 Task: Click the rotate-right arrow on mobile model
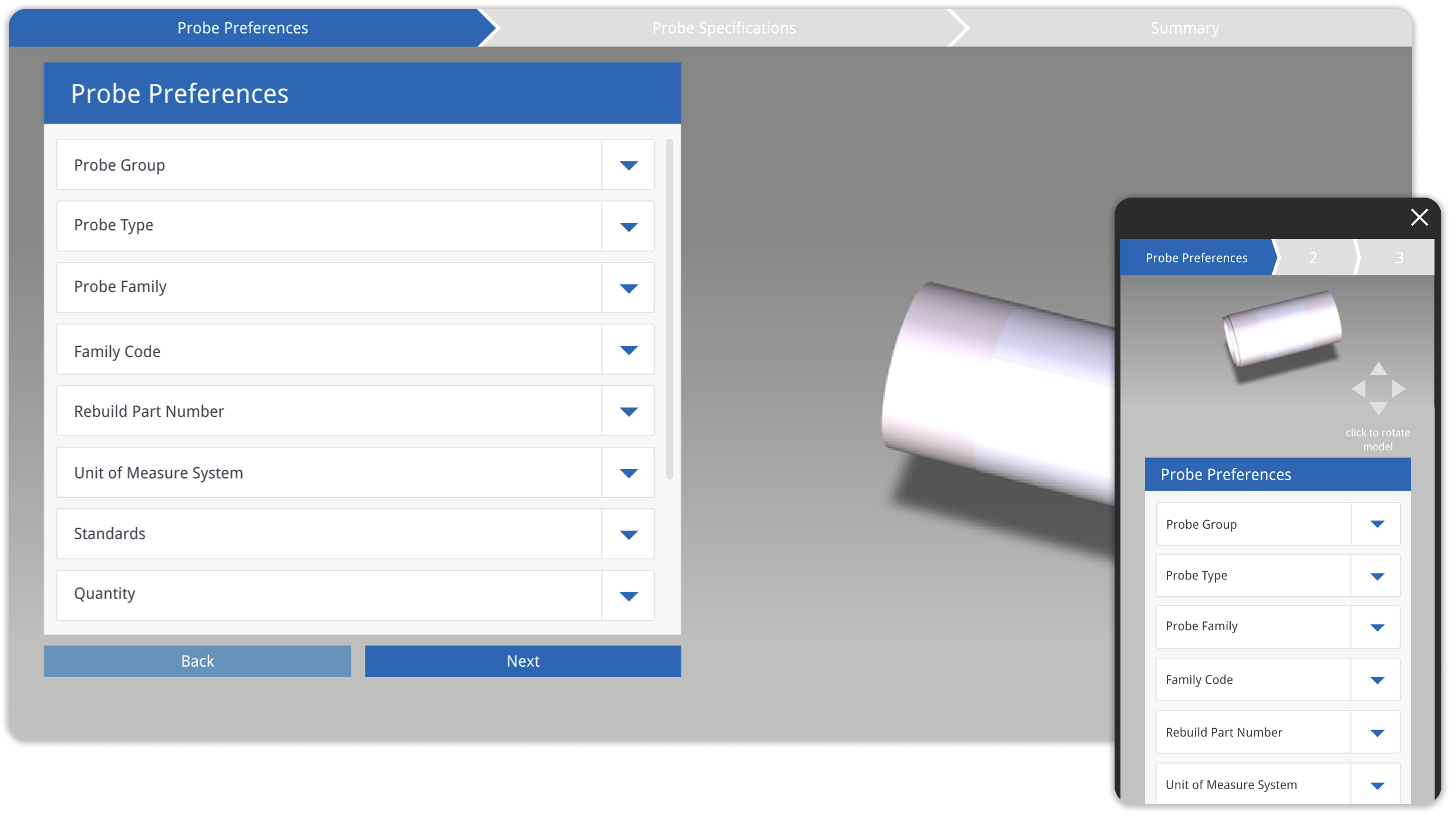pos(1399,389)
